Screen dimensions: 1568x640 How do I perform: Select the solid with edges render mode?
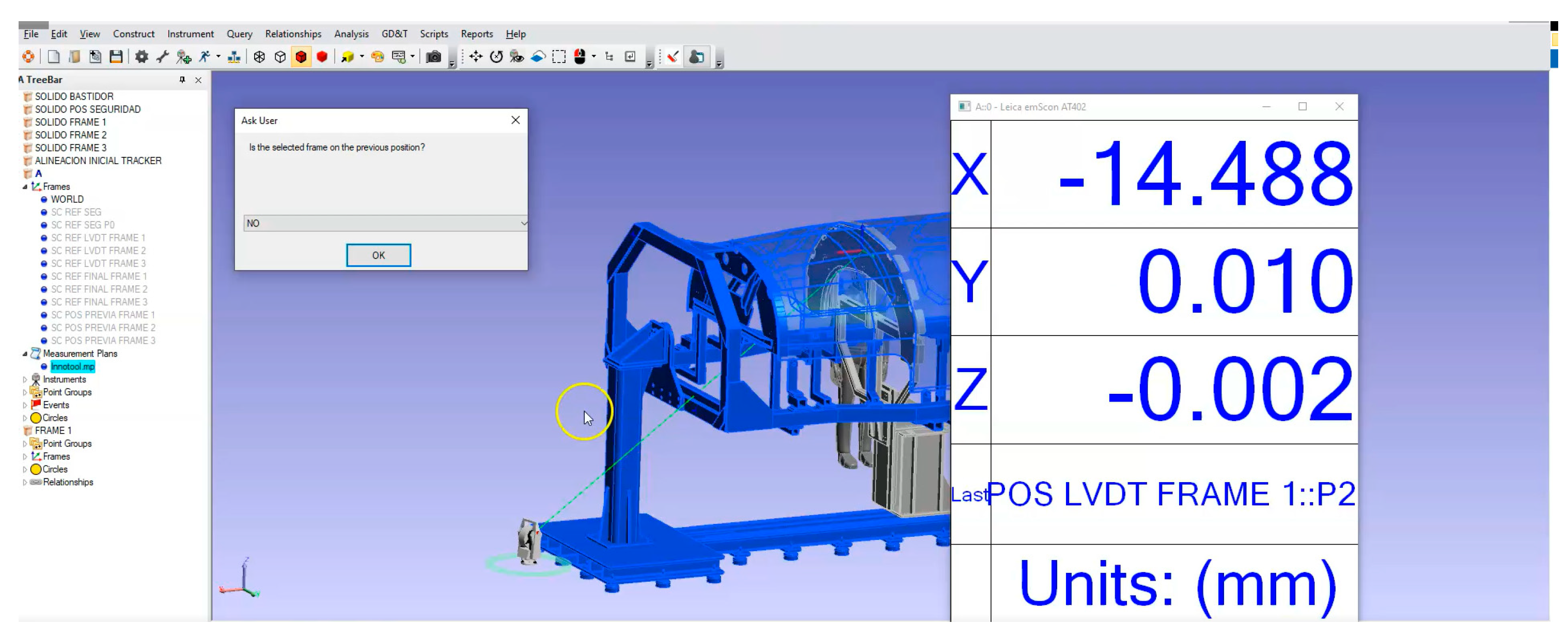coord(301,57)
